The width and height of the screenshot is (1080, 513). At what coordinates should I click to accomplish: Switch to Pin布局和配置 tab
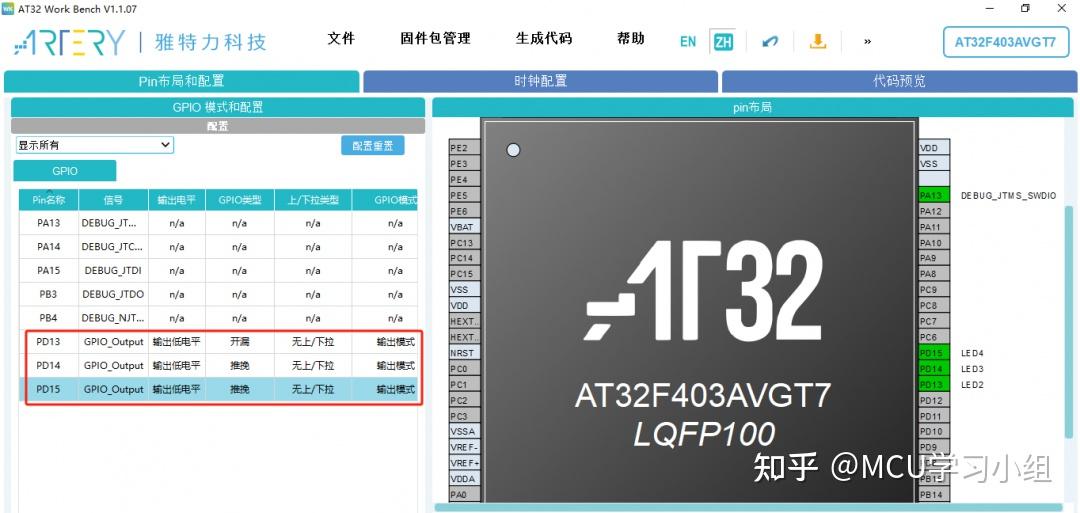coord(181,81)
